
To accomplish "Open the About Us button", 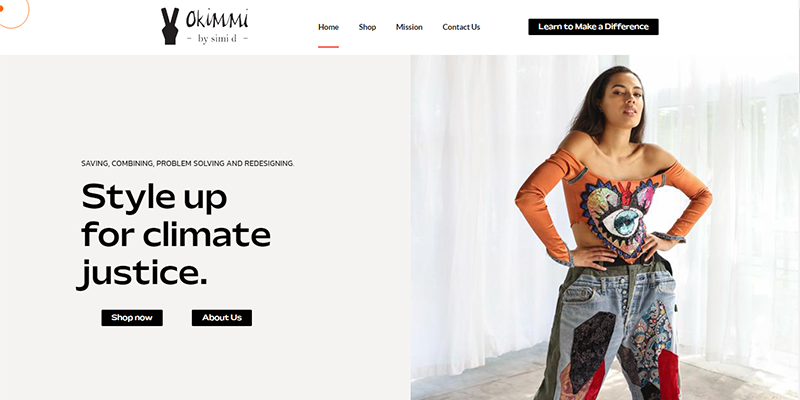I will coord(221,318).
